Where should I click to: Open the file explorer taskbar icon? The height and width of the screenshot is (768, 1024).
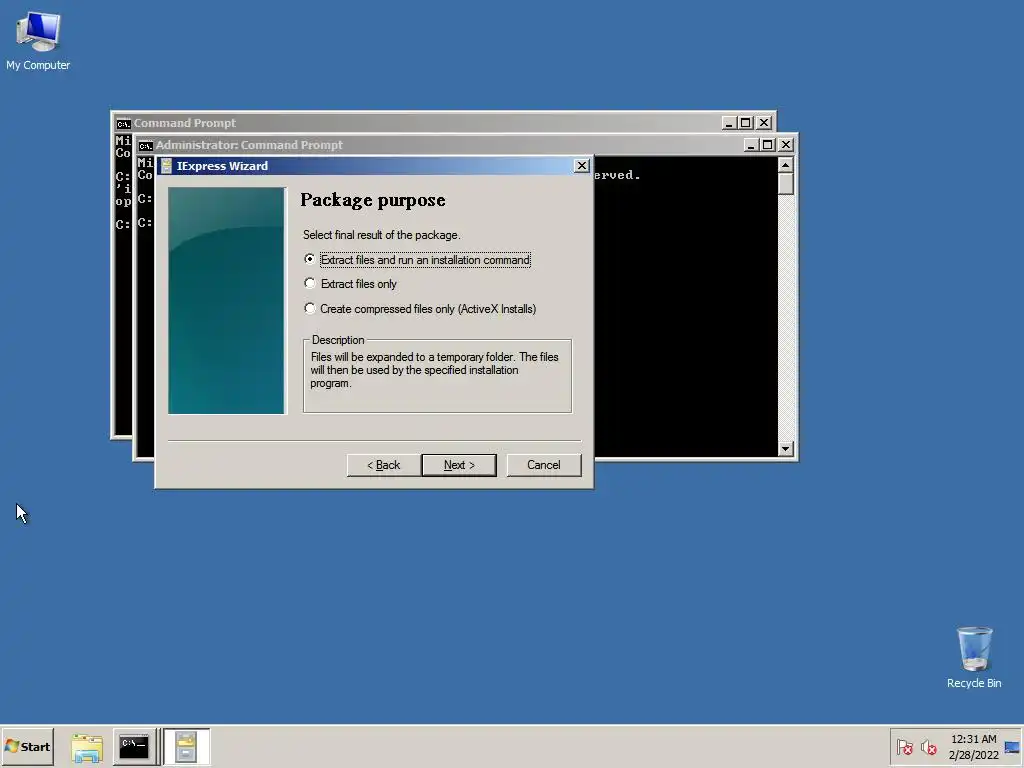pyautogui.click(x=87, y=747)
